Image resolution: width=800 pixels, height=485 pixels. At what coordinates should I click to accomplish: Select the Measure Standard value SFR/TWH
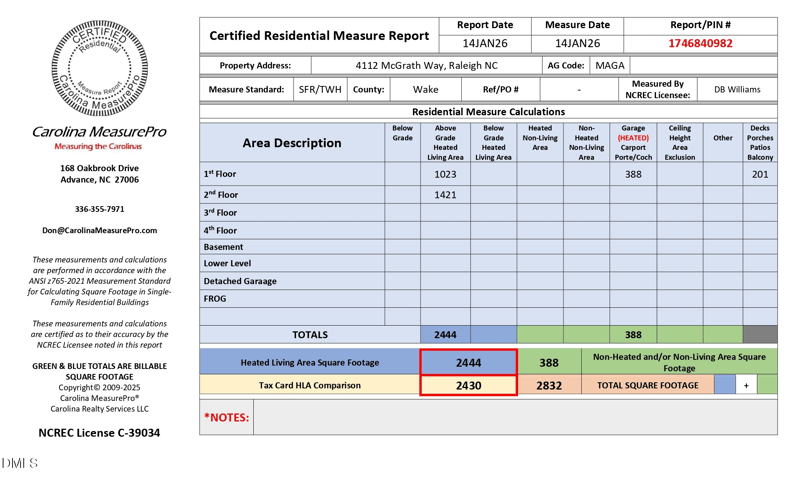pos(320,89)
